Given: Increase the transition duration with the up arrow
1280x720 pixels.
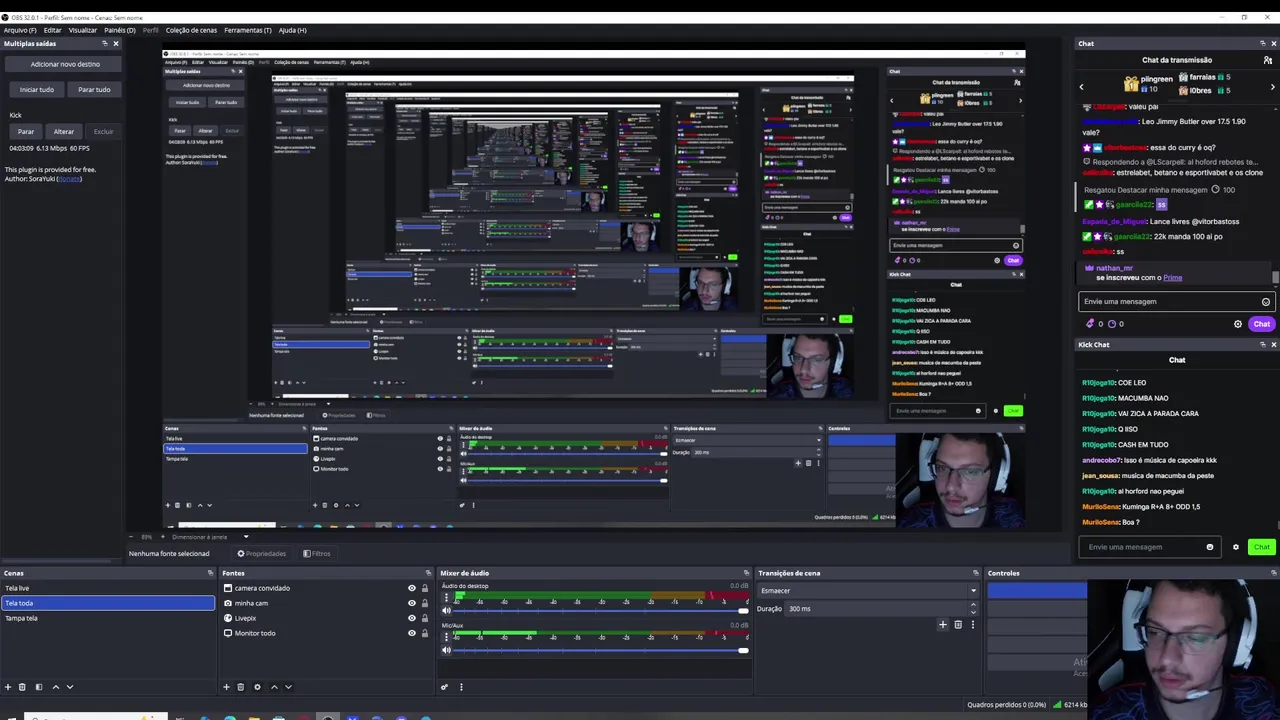Looking at the screenshot, I should coord(973,606).
